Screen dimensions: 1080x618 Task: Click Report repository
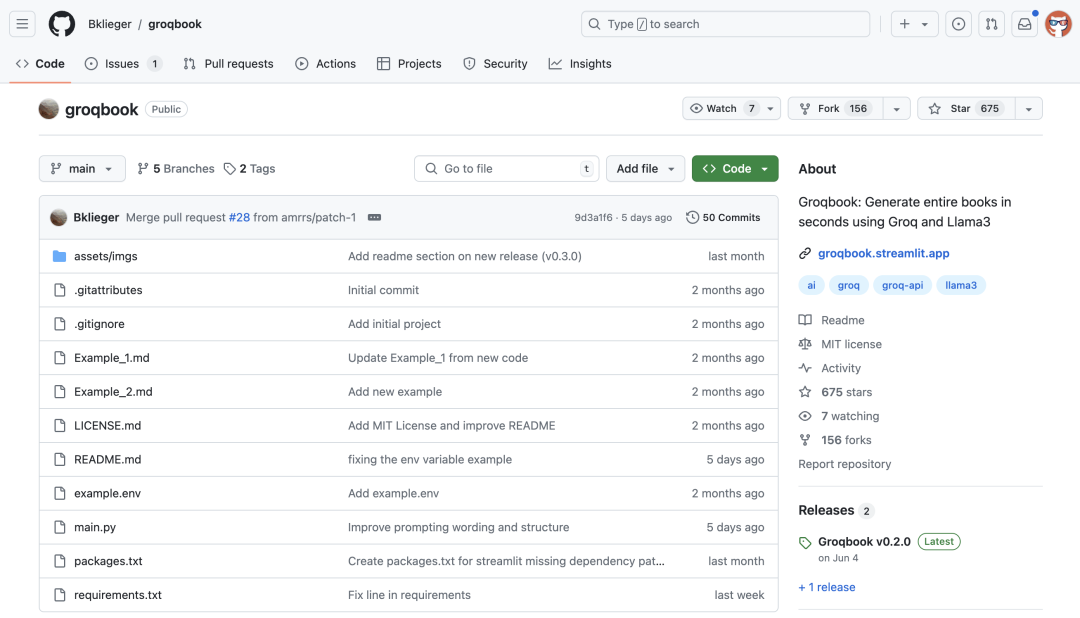844,464
